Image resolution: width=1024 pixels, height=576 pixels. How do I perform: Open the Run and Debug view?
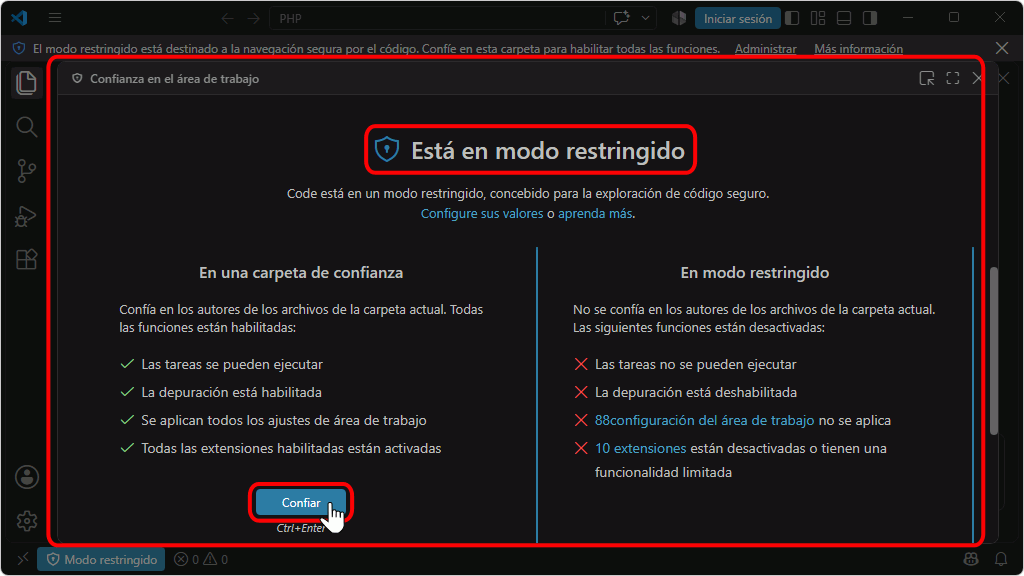pyautogui.click(x=26, y=216)
